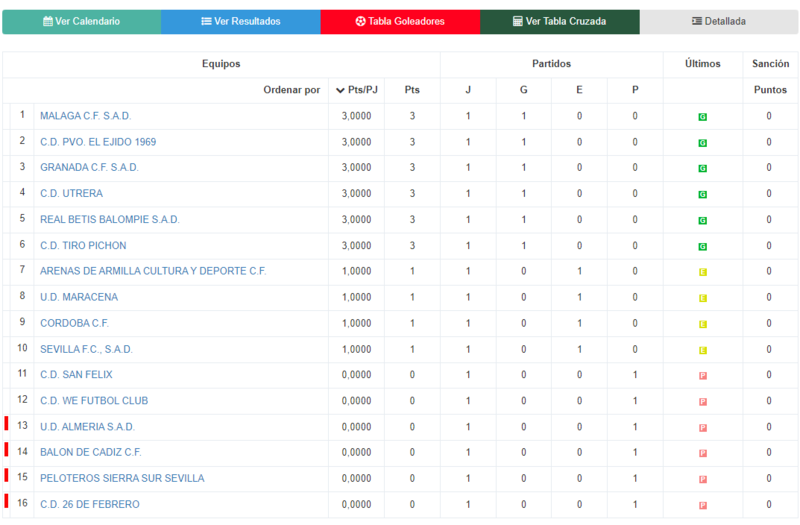Click the Puntos sub-header under Sanción
Viewport: 800px width, 525px height.
[x=770, y=90]
